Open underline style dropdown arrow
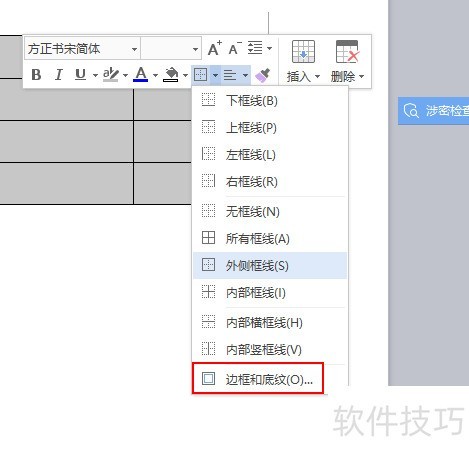The width and height of the screenshot is (469, 456). (x=95, y=75)
